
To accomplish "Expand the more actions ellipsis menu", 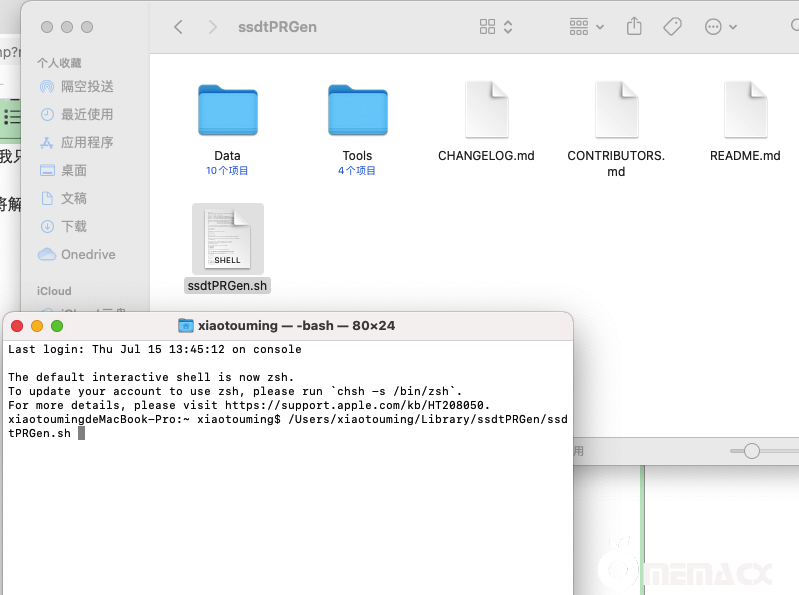I will click(721, 27).
